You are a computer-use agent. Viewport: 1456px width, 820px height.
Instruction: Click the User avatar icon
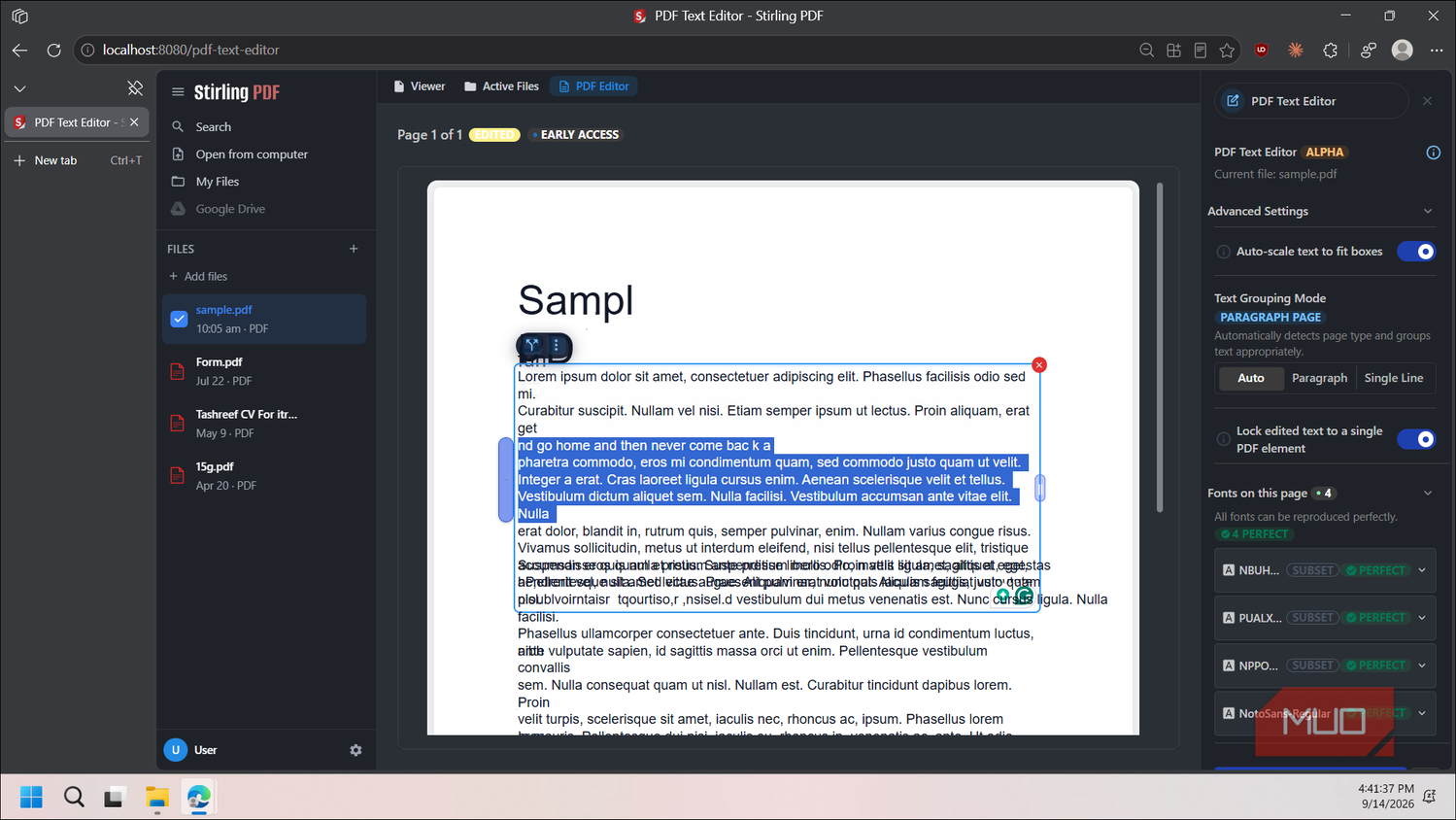click(x=175, y=750)
